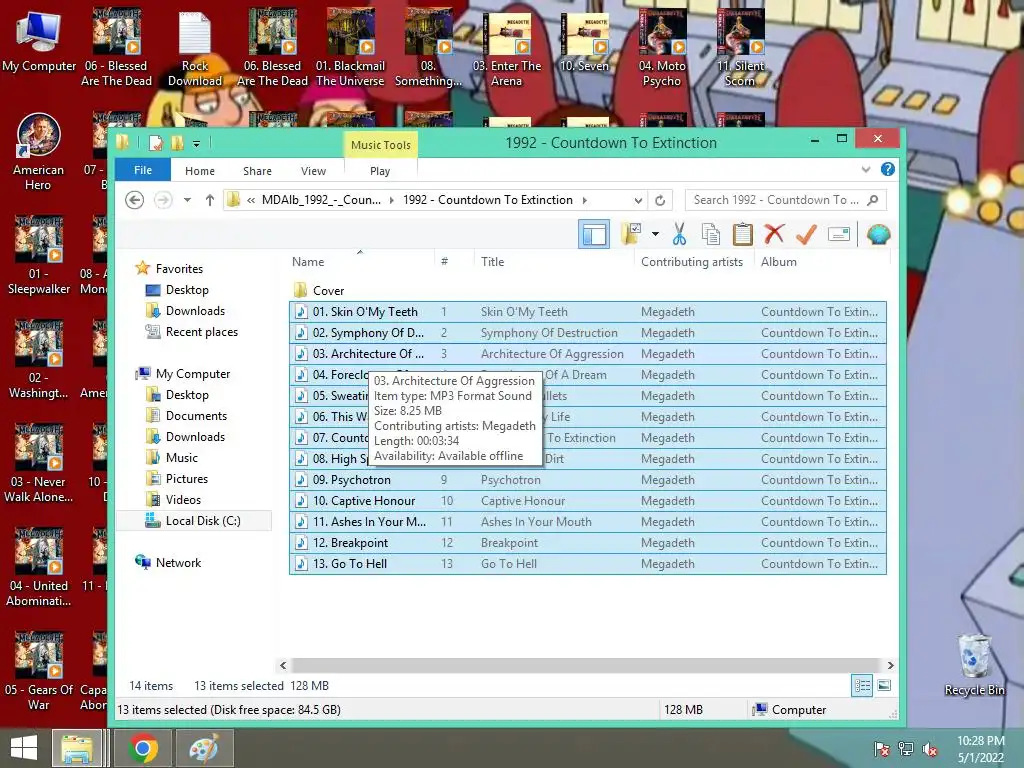This screenshot has height=768, width=1024.
Task: Click the Copy toolbar icon
Action: (x=711, y=234)
